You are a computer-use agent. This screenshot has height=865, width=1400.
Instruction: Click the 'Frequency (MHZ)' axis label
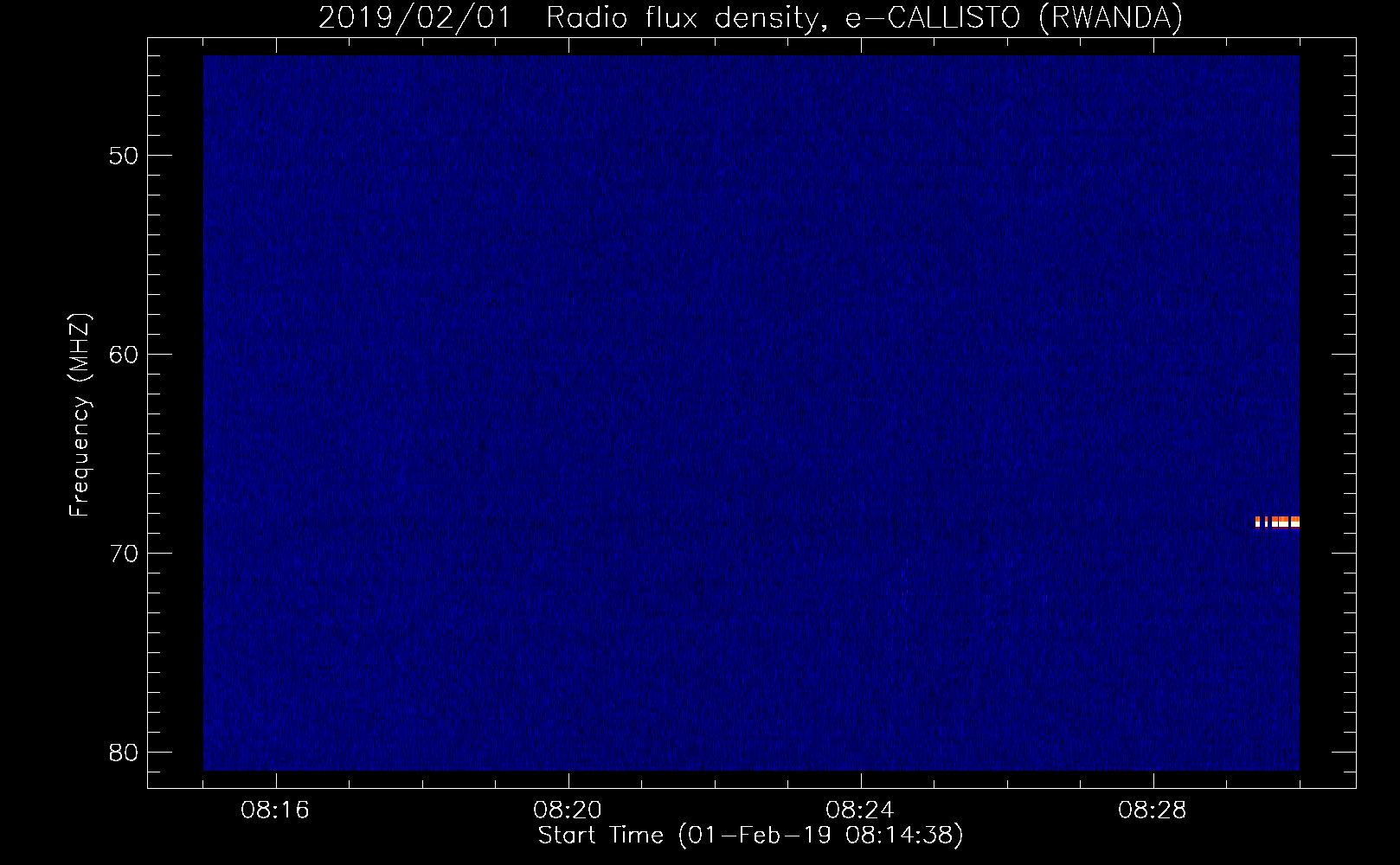coord(80,415)
